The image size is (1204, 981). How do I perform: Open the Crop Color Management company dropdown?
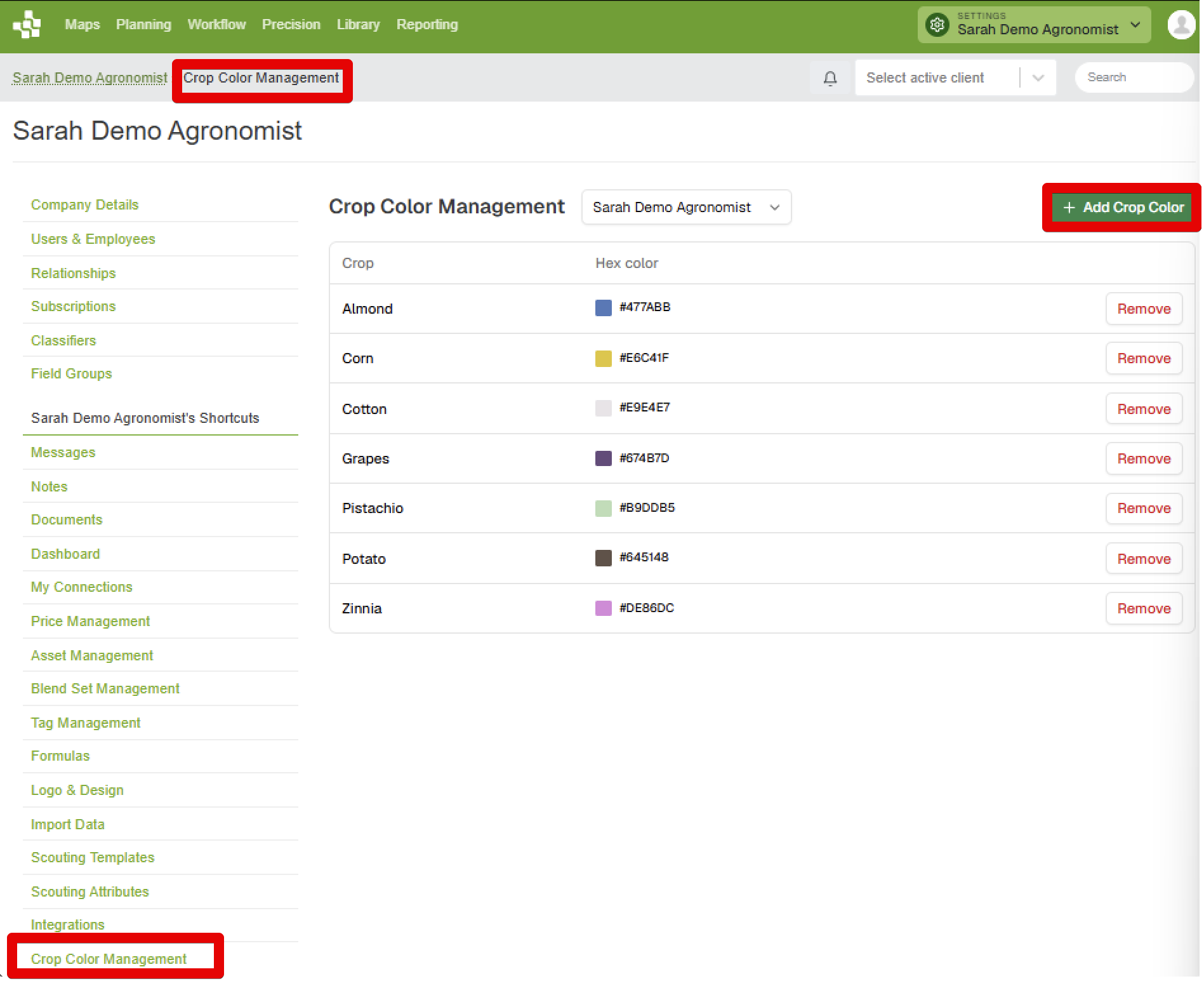pos(685,207)
